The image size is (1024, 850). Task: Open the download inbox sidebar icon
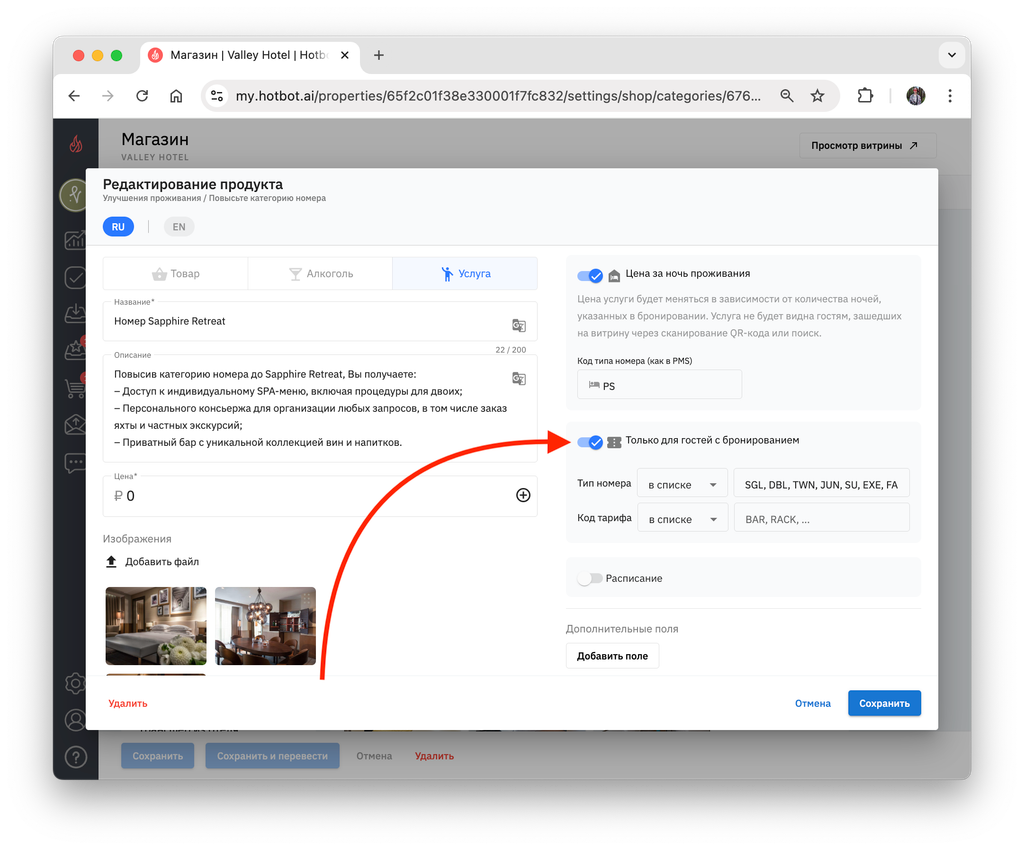point(75,313)
